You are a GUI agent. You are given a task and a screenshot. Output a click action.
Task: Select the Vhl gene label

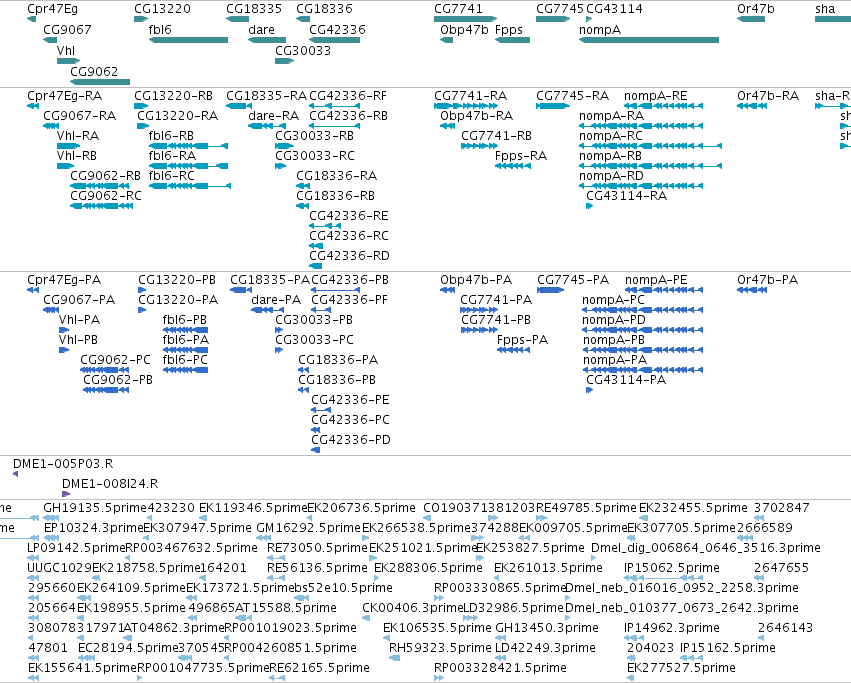[x=66, y=50]
